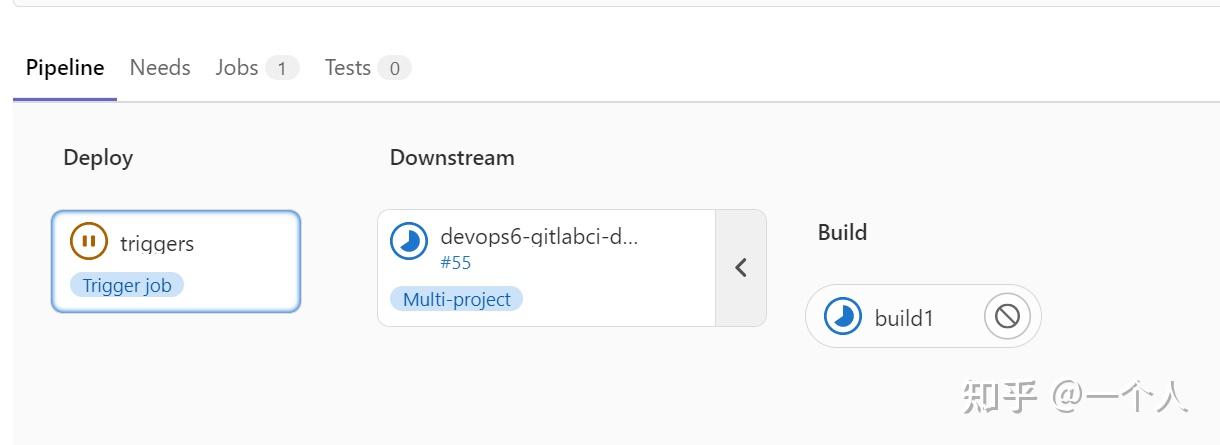The image size is (1220, 445).
Task: Click the running status icon of downstream pipeline
Action: (408, 242)
